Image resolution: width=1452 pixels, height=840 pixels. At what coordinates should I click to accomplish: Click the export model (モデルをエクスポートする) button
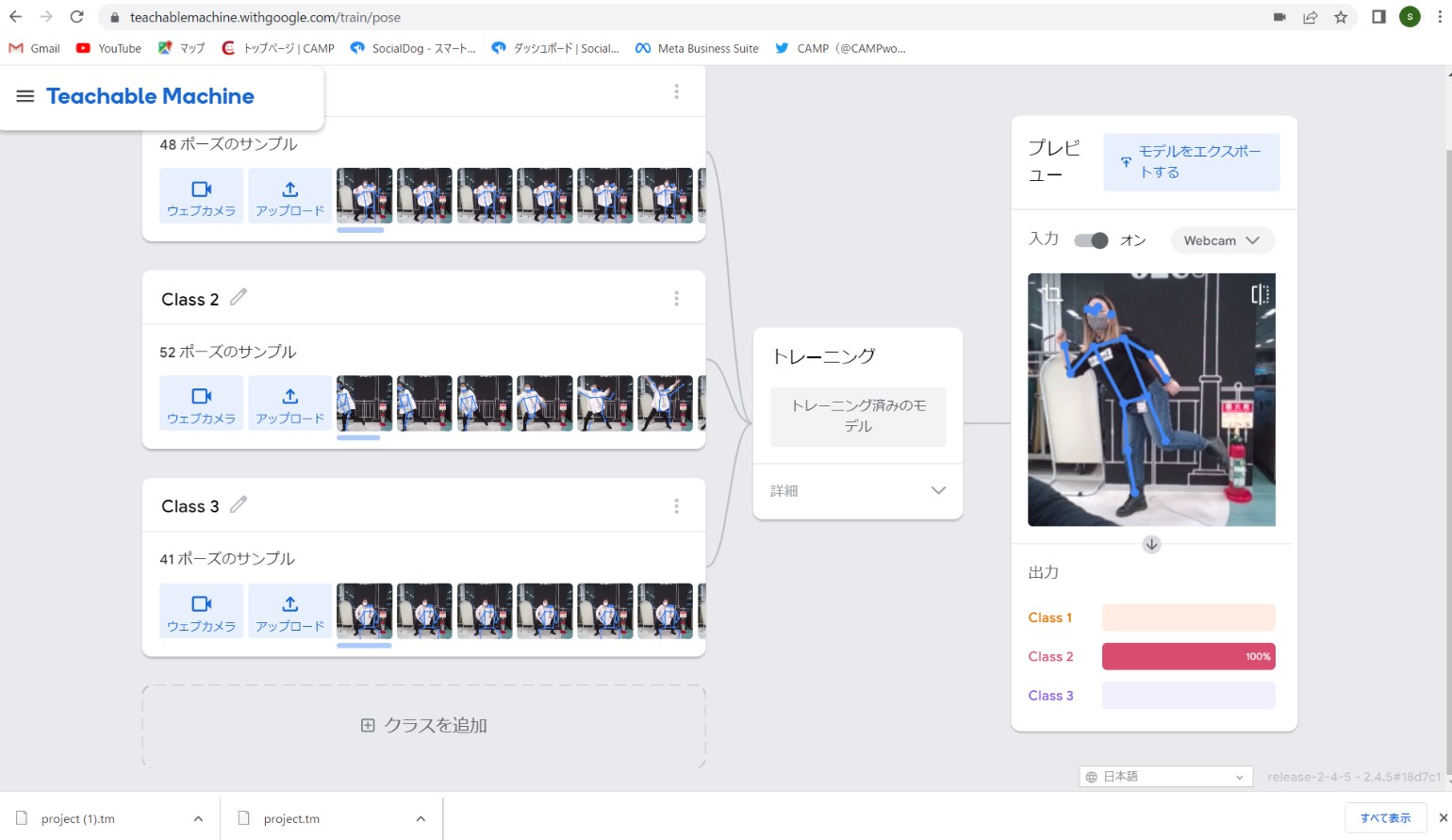(1192, 162)
